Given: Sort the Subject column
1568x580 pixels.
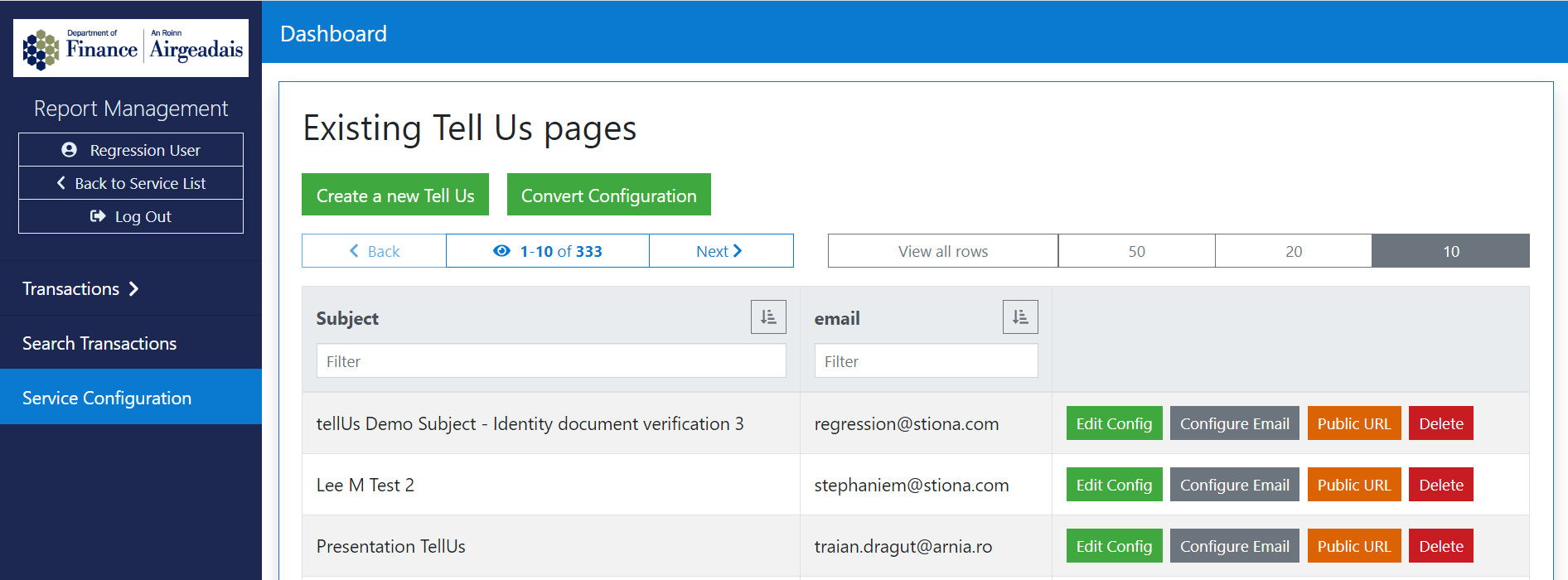Looking at the screenshot, I should pyautogui.click(x=767, y=317).
